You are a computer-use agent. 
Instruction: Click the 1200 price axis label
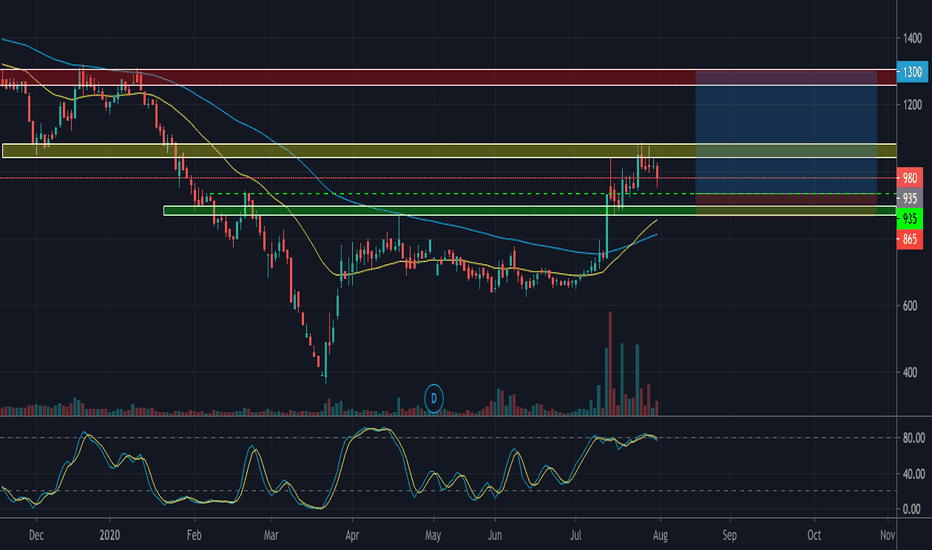[912, 105]
